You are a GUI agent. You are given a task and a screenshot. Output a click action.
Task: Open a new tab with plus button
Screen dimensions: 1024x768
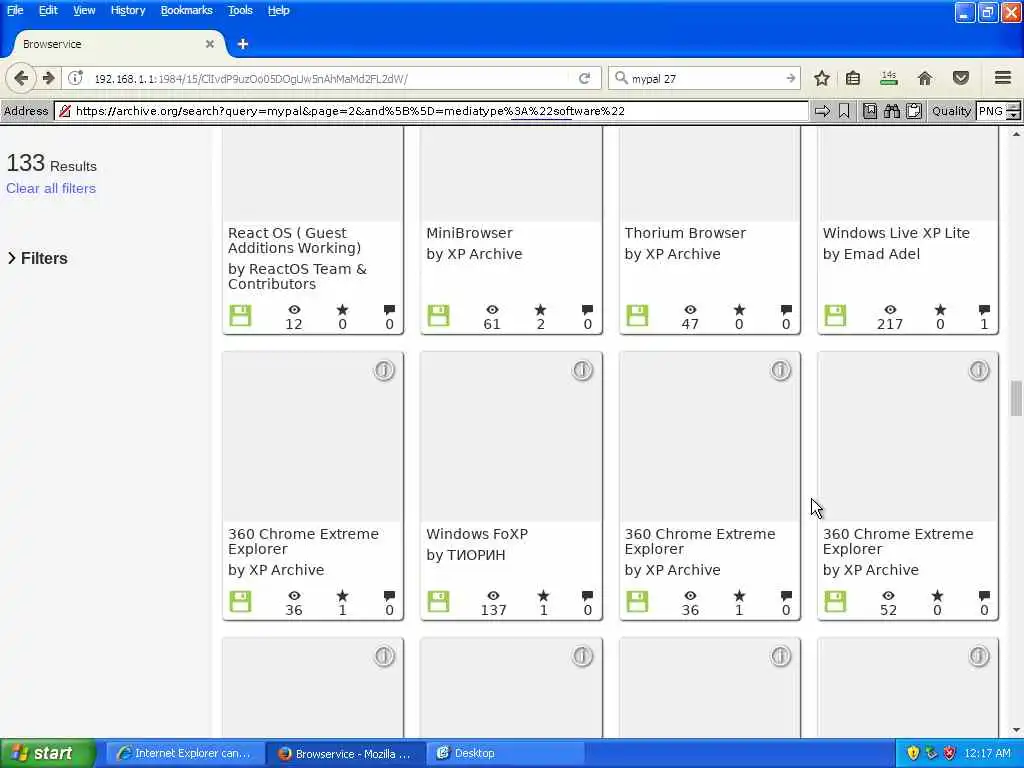[x=243, y=44]
